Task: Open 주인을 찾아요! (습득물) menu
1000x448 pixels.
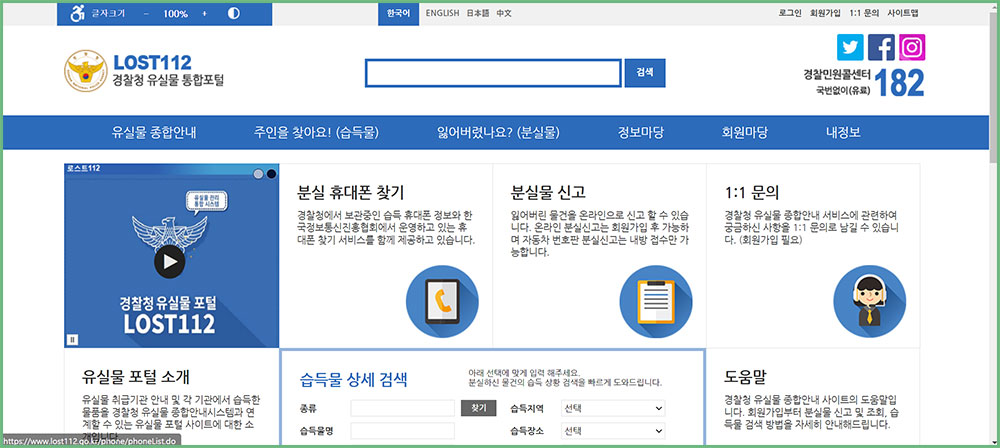Action: click(x=316, y=133)
